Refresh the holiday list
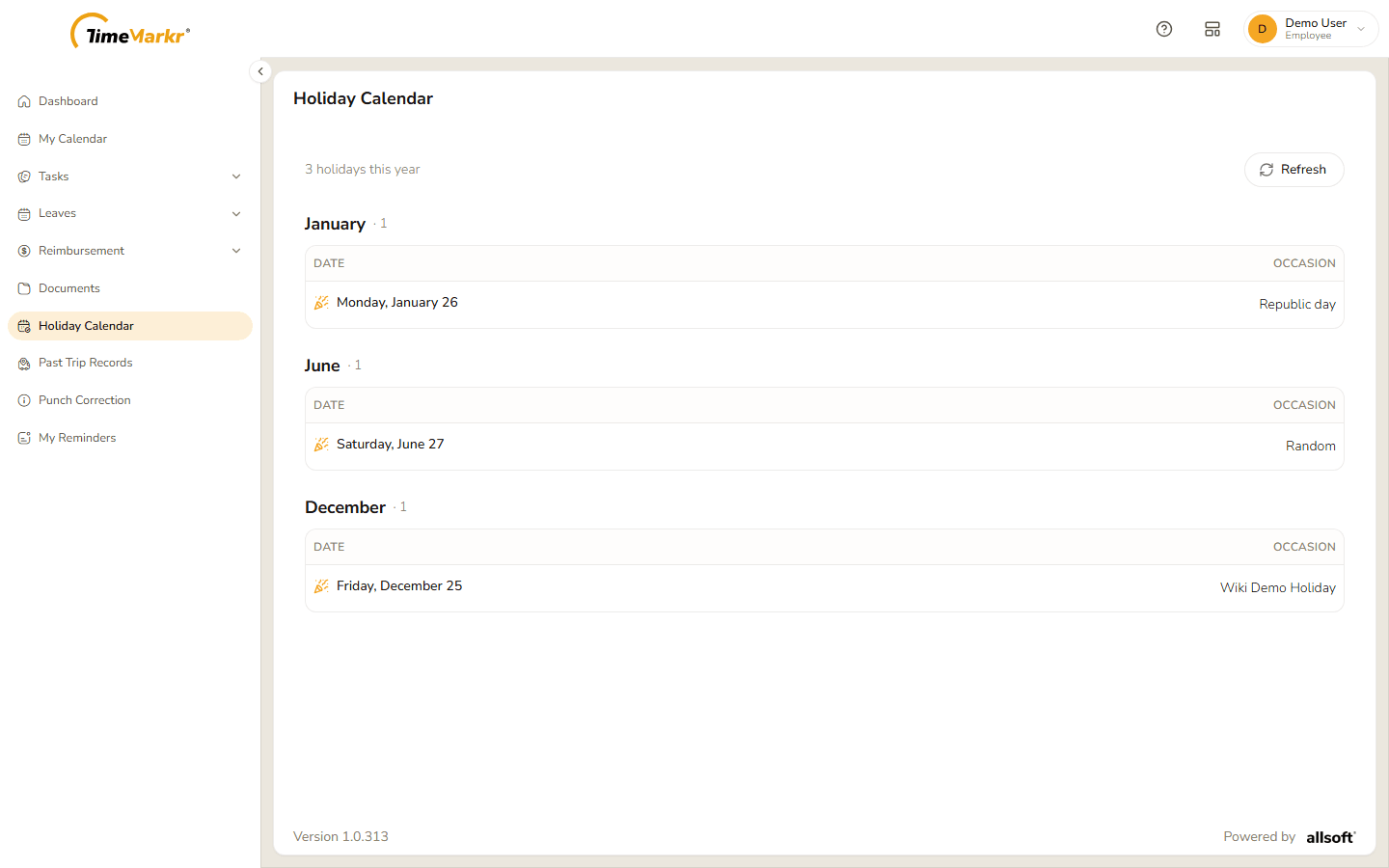This screenshot has width=1389, height=868. point(1294,170)
